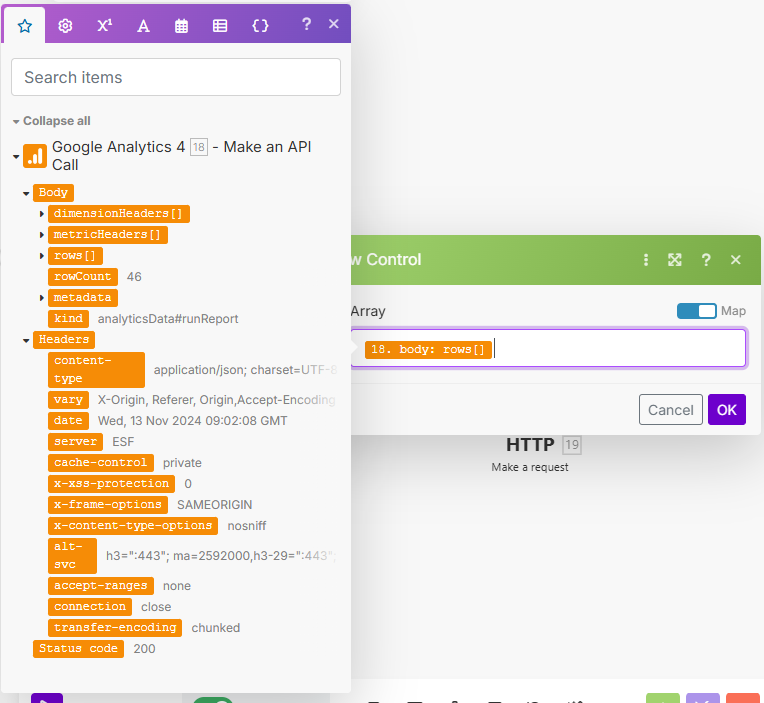Confirm with the OK button
The image size is (764, 703).
[x=726, y=410]
